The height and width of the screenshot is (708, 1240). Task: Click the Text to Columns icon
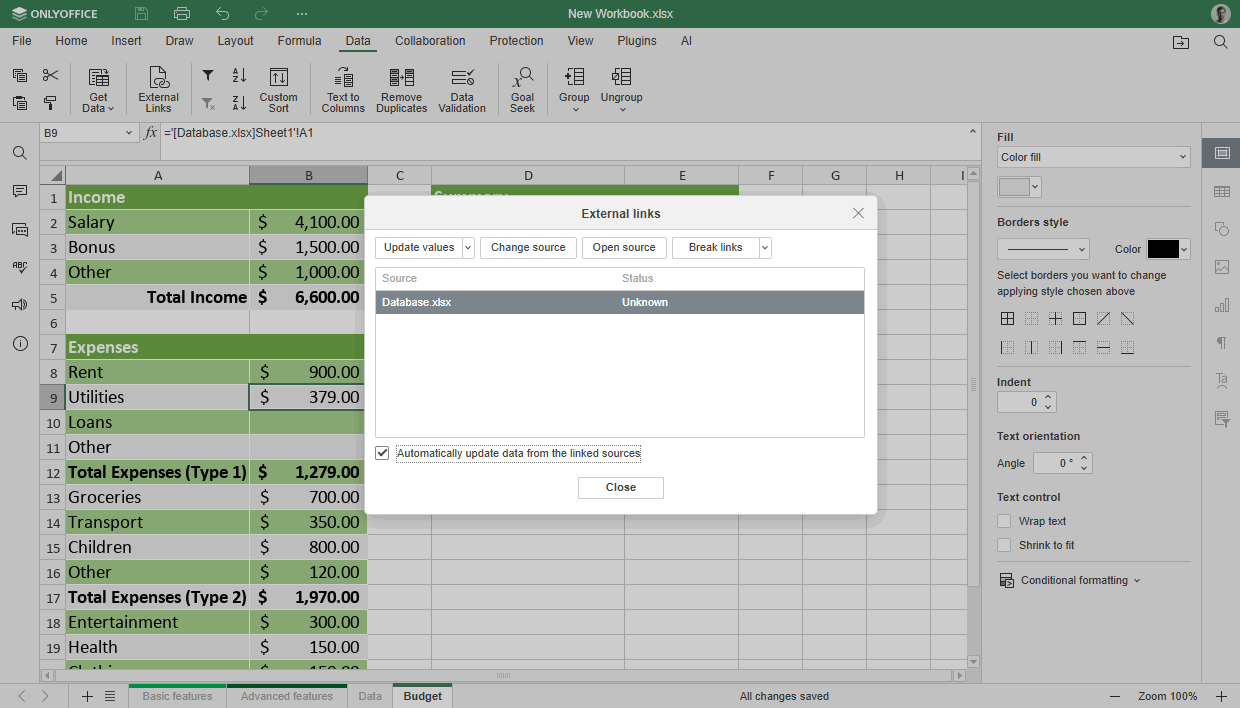[x=343, y=89]
